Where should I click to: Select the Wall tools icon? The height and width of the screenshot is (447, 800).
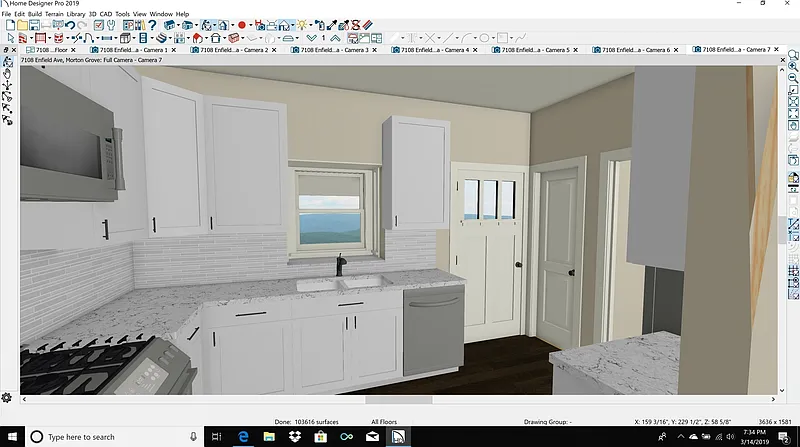click(23, 38)
